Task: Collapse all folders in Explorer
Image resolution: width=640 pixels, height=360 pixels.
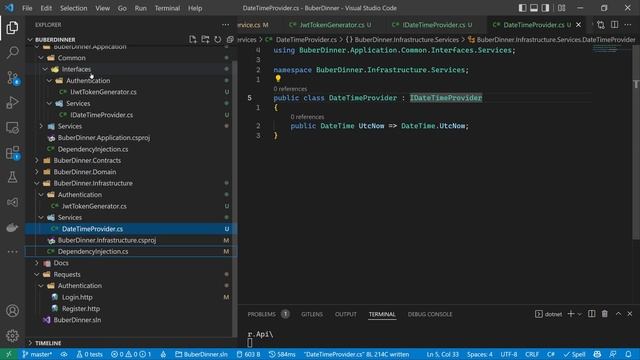Action: coord(230,39)
